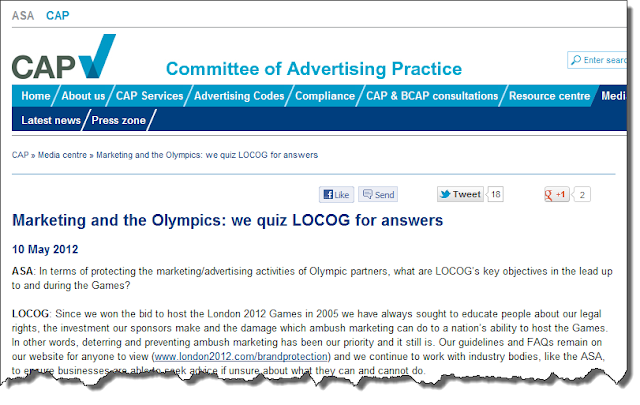Share the article with the Tweet button
The width and height of the screenshot is (640, 405).
point(460,194)
